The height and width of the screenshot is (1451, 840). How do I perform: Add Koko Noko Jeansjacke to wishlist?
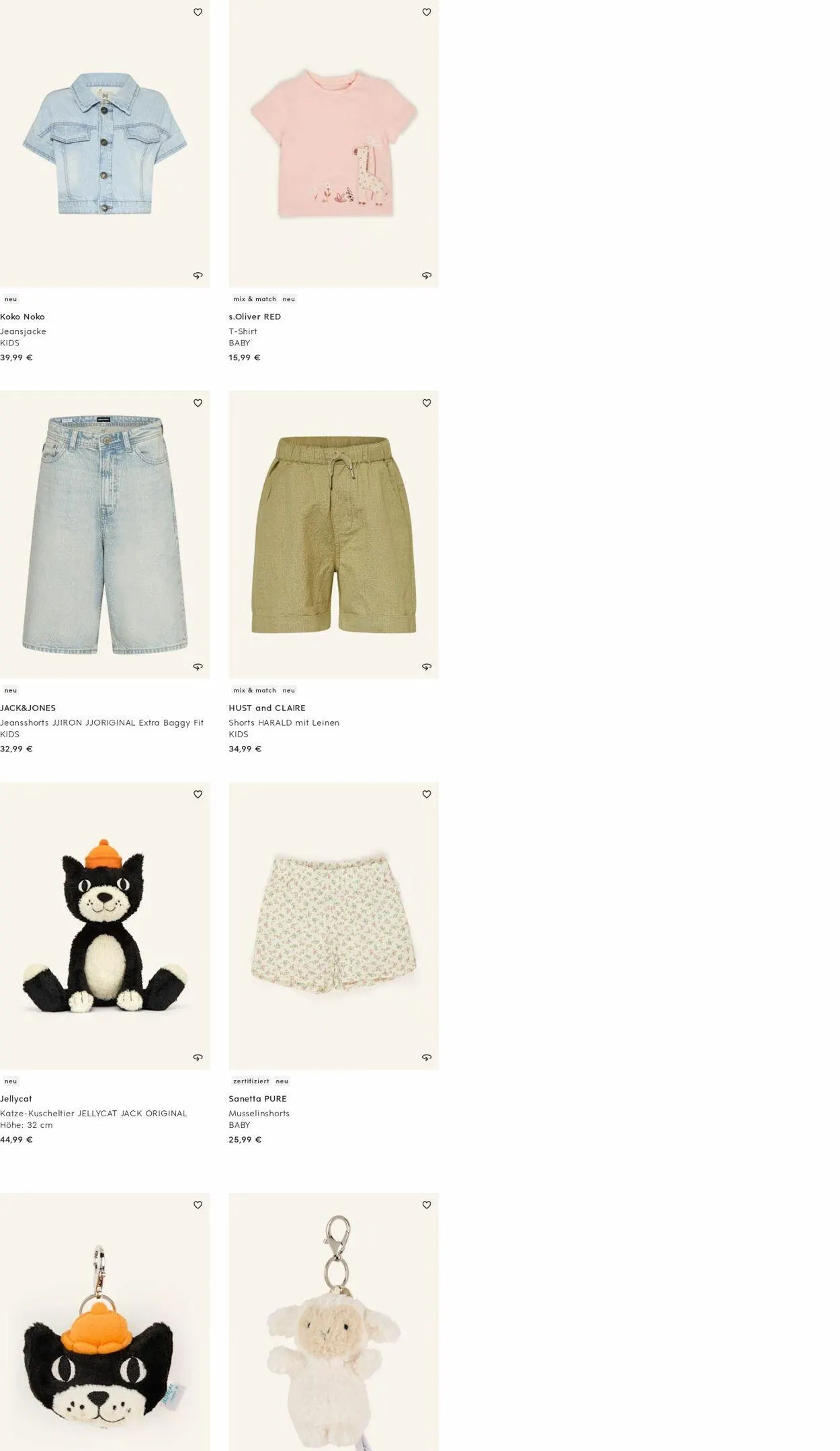pyautogui.click(x=198, y=12)
